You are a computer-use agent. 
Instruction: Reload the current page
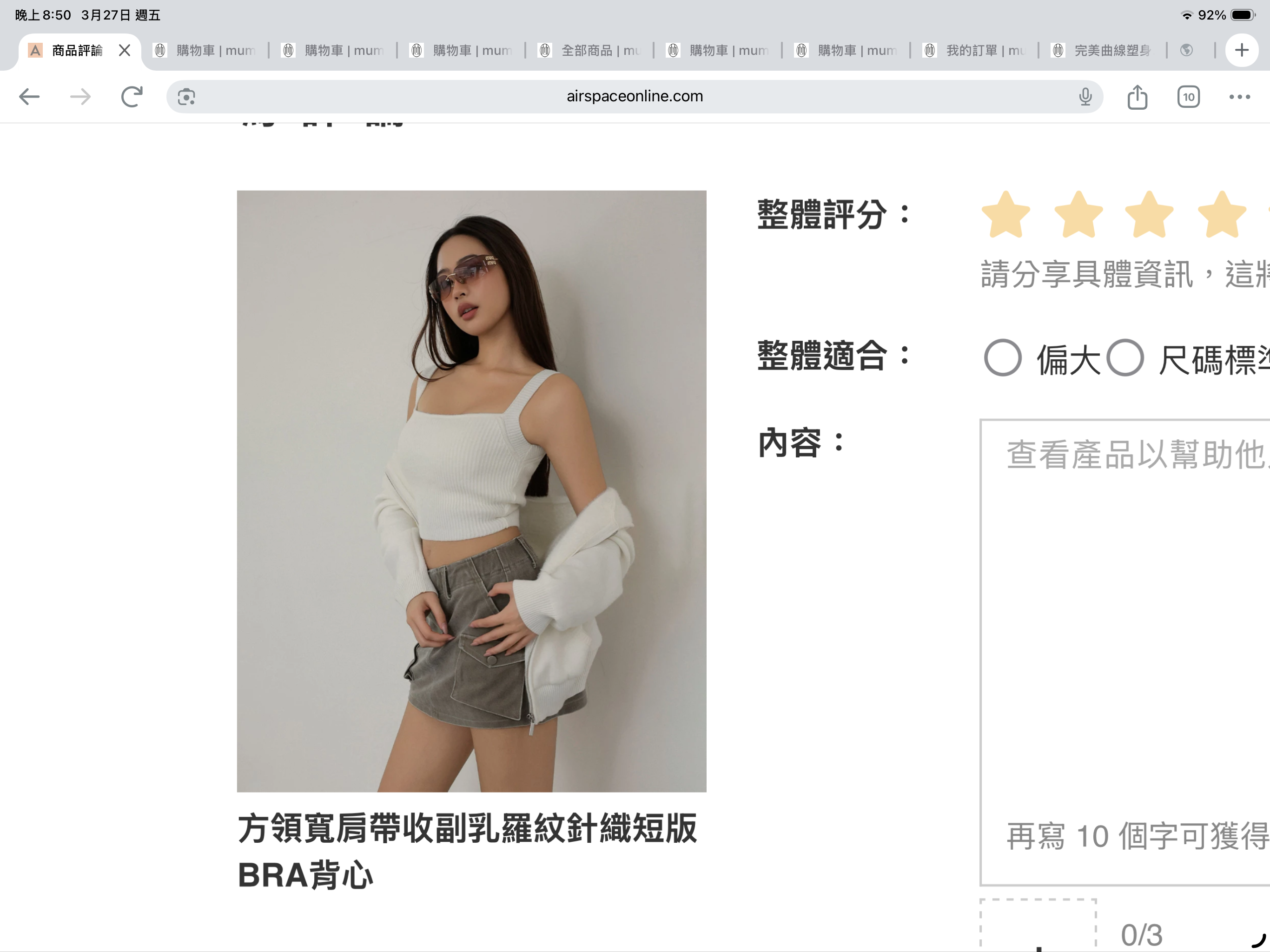[132, 97]
